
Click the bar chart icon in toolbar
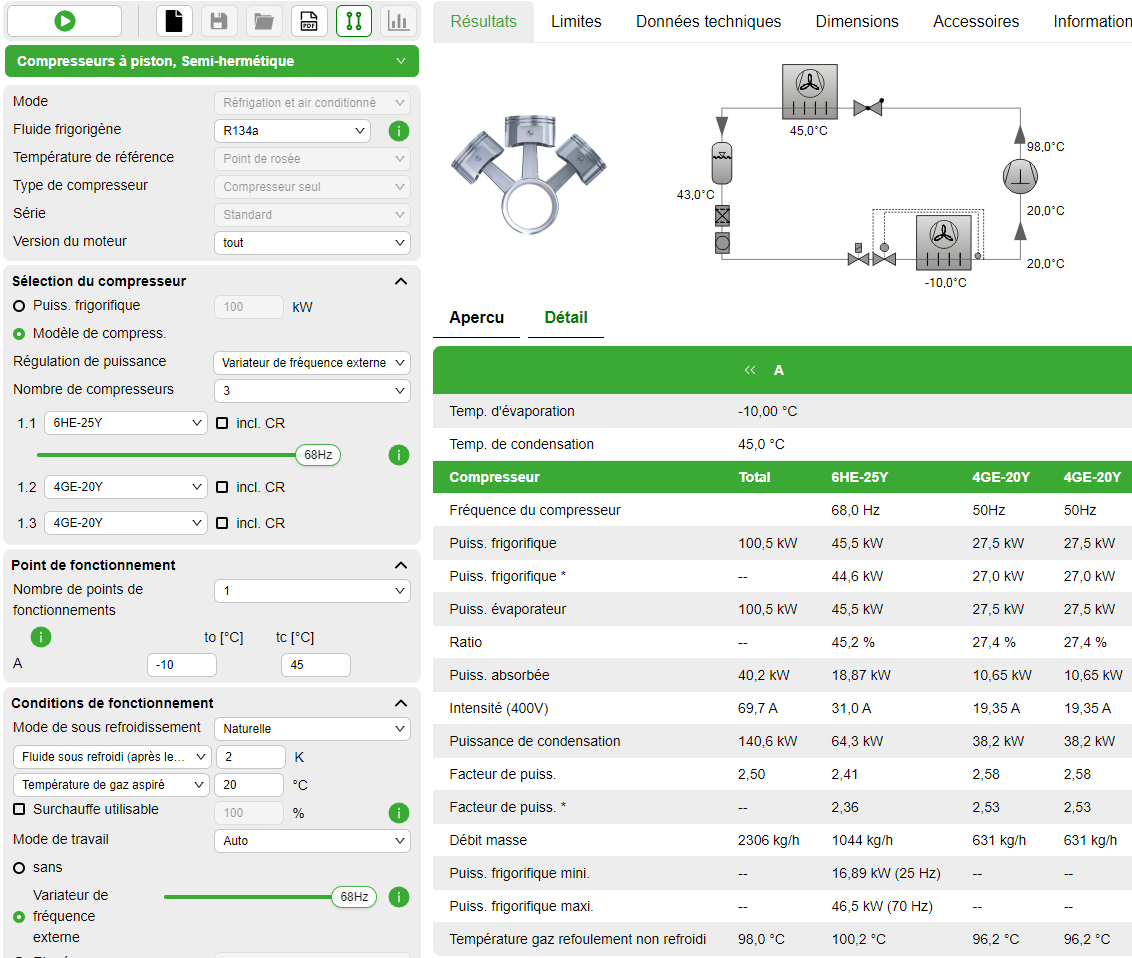(x=398, y=21)
